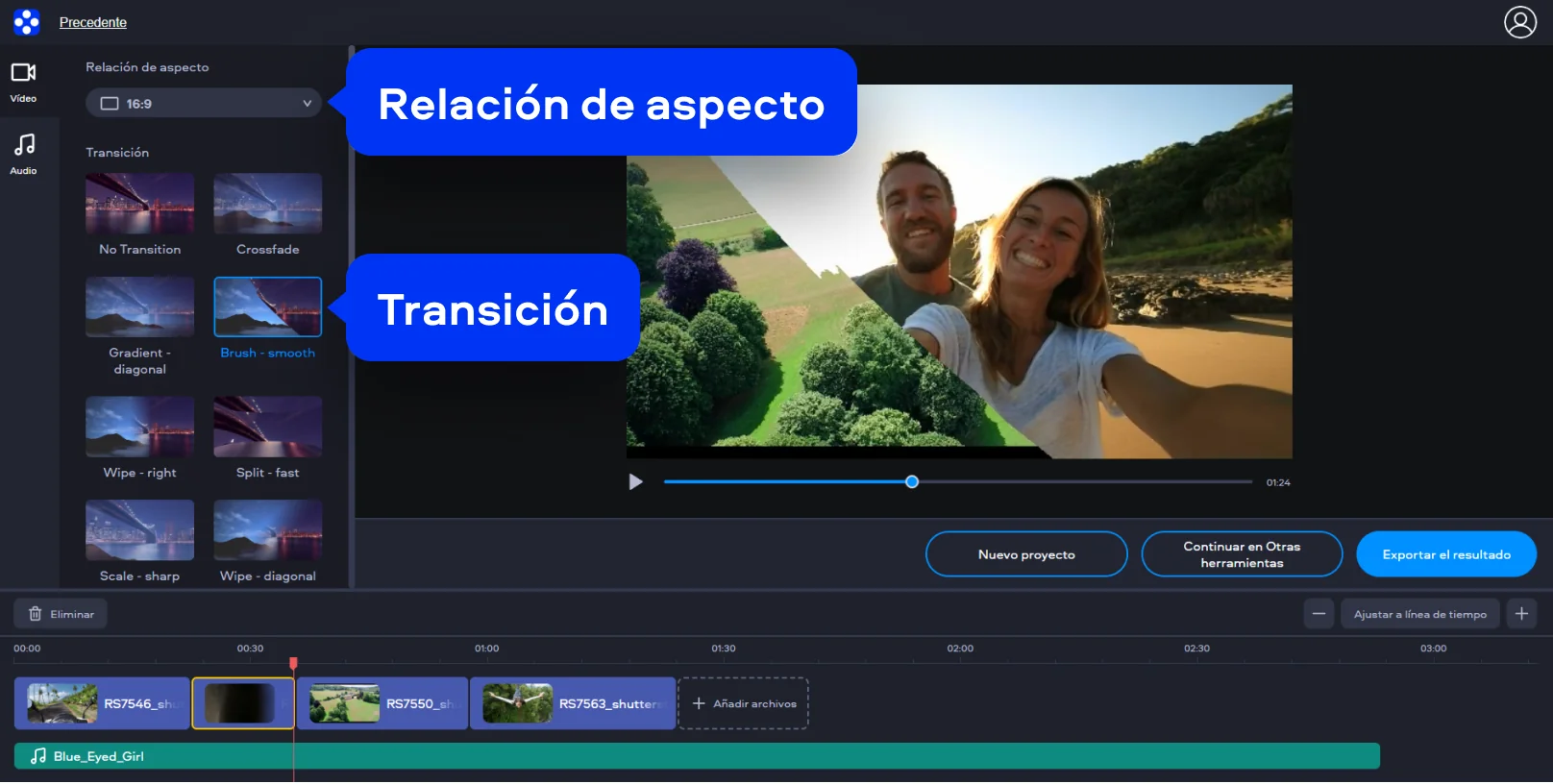The height and width of the screenshot is (784, 1553).
Task: Choose the Wipe - right transition
Action: pyautogui.click(x=139, y=427)
